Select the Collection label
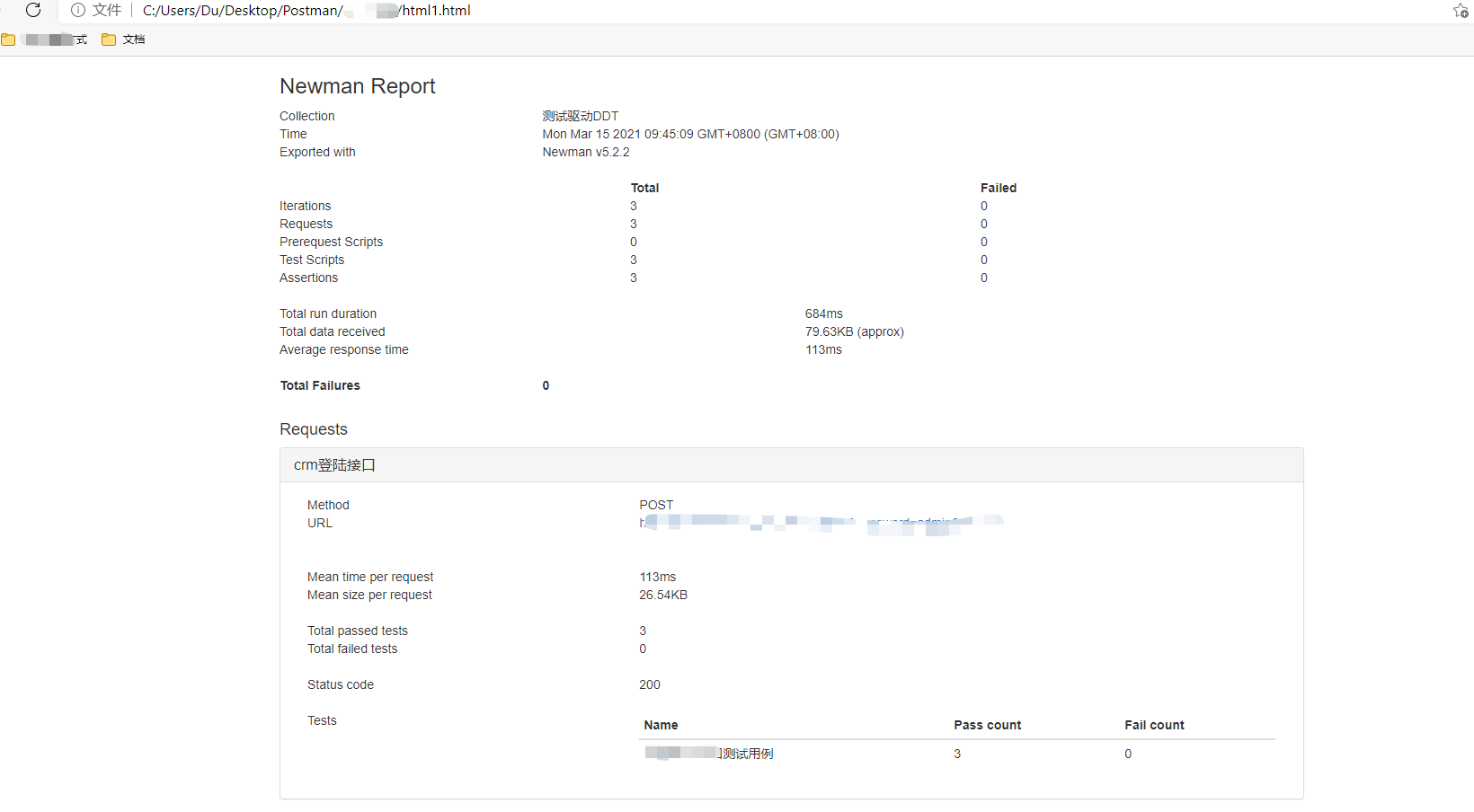 [x=306, y=116]
